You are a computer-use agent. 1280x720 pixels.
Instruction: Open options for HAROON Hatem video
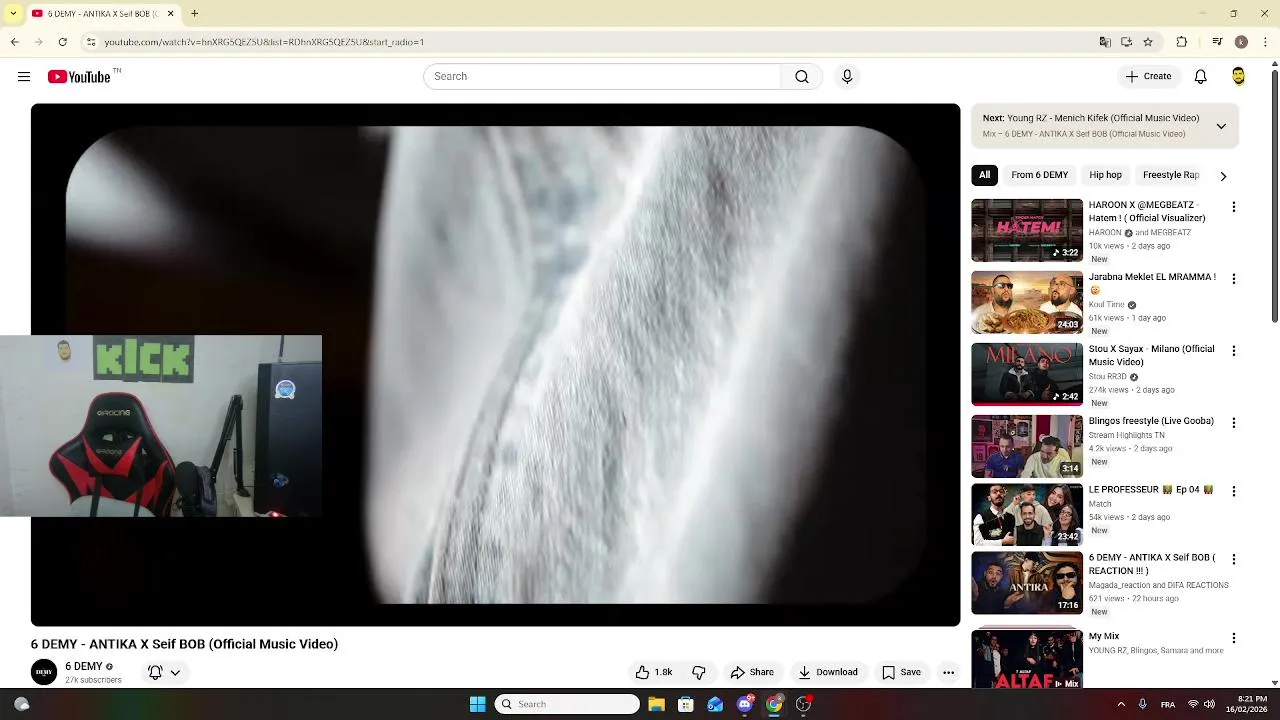(1233, 207)
